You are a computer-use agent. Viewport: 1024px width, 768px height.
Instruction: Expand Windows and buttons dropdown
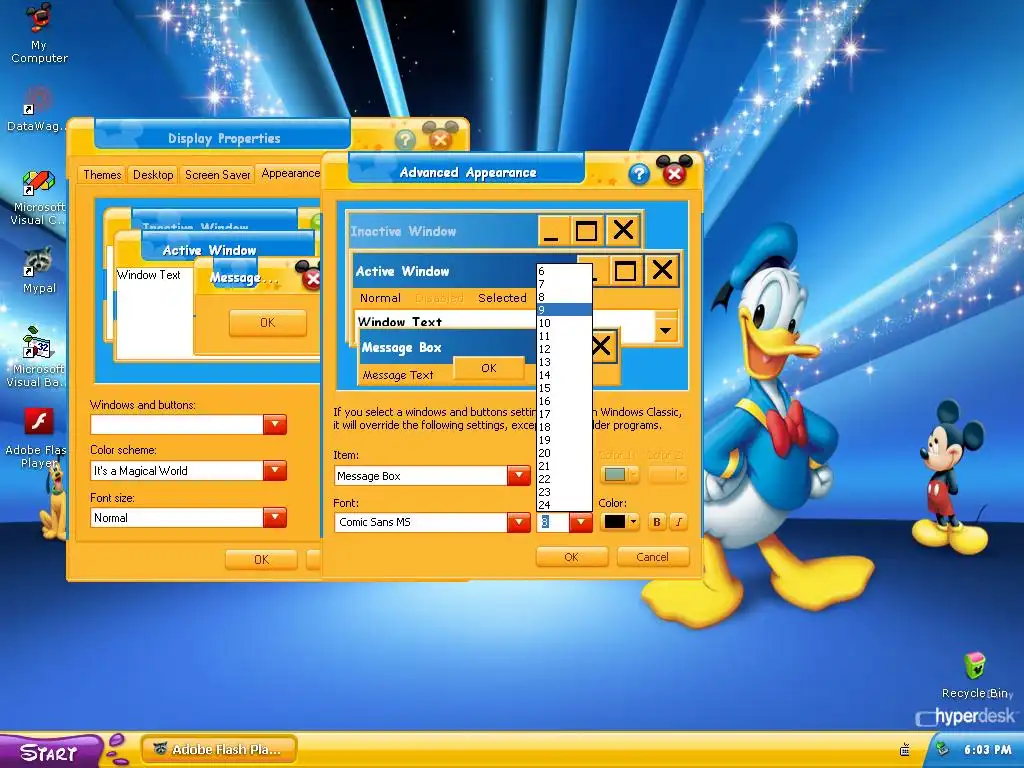pos(275,424)
